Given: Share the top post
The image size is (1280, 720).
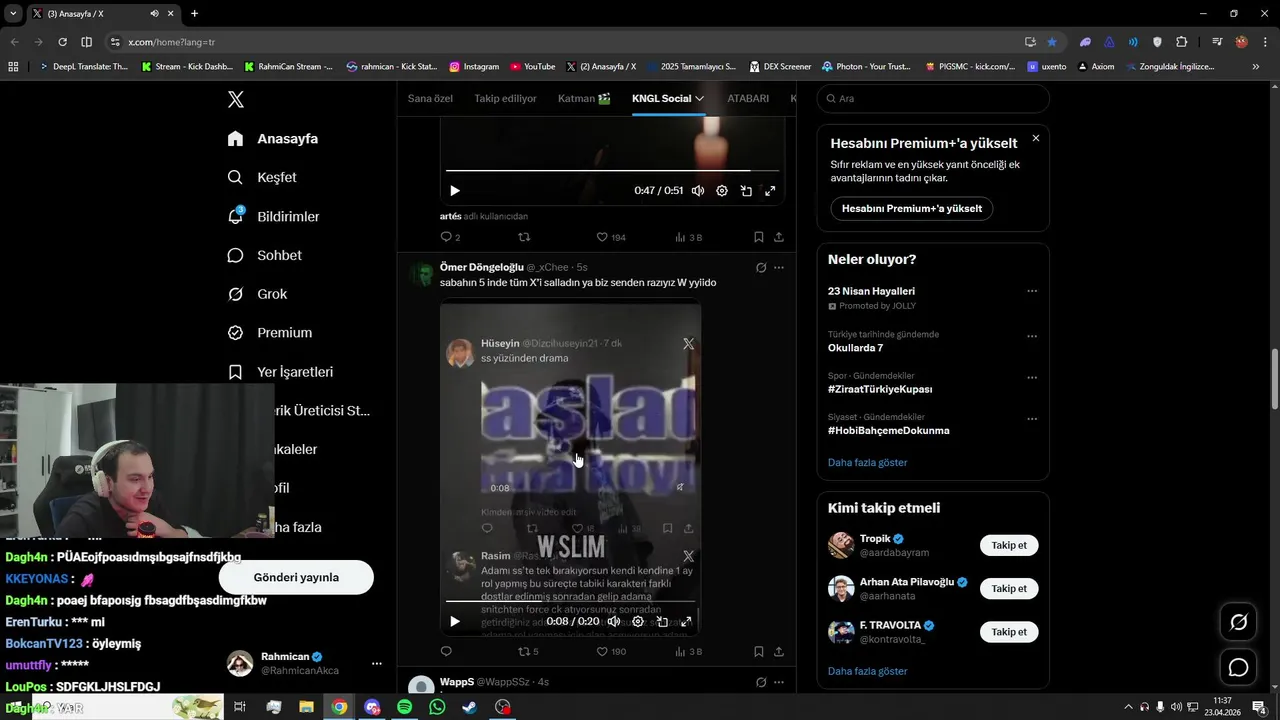Looking at the screenshot, I should click(779, 237).
